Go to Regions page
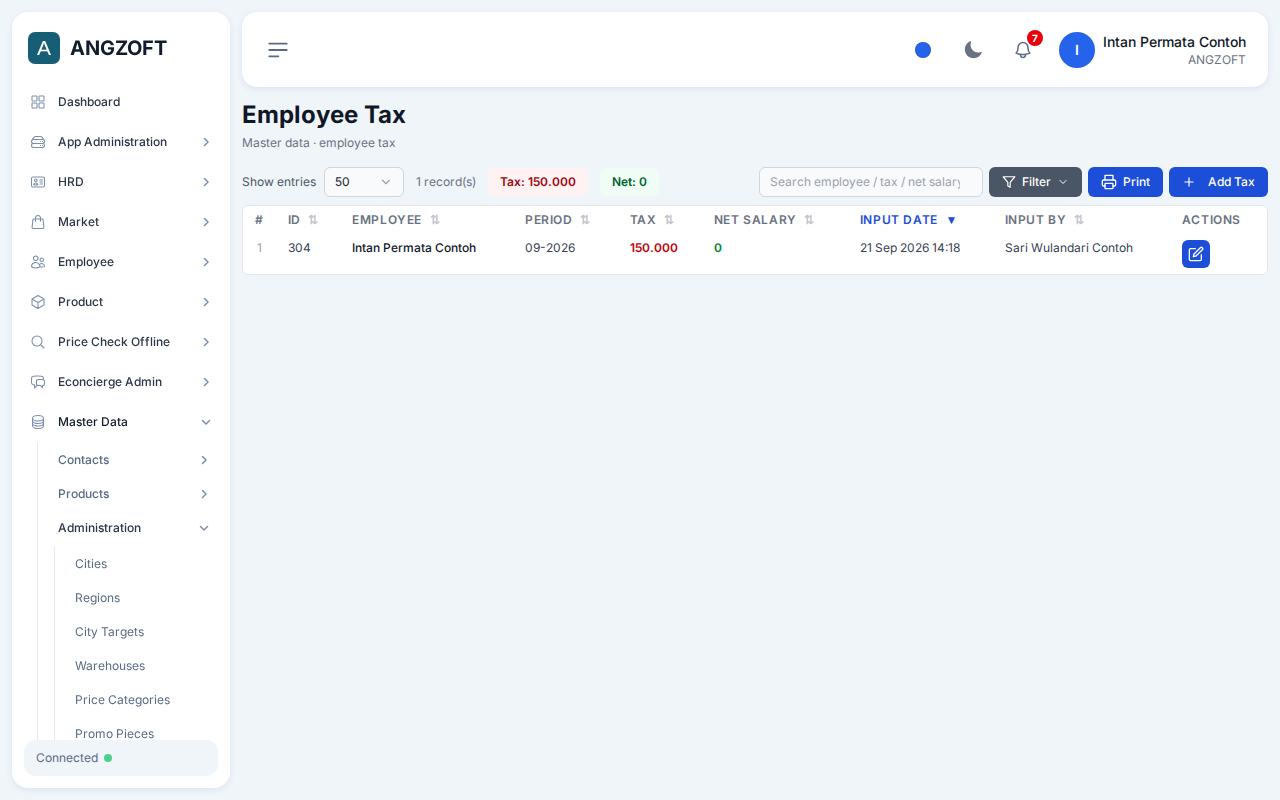Image resolution: width=1280 pixels, height=800 pixels. tap(97, 598)
